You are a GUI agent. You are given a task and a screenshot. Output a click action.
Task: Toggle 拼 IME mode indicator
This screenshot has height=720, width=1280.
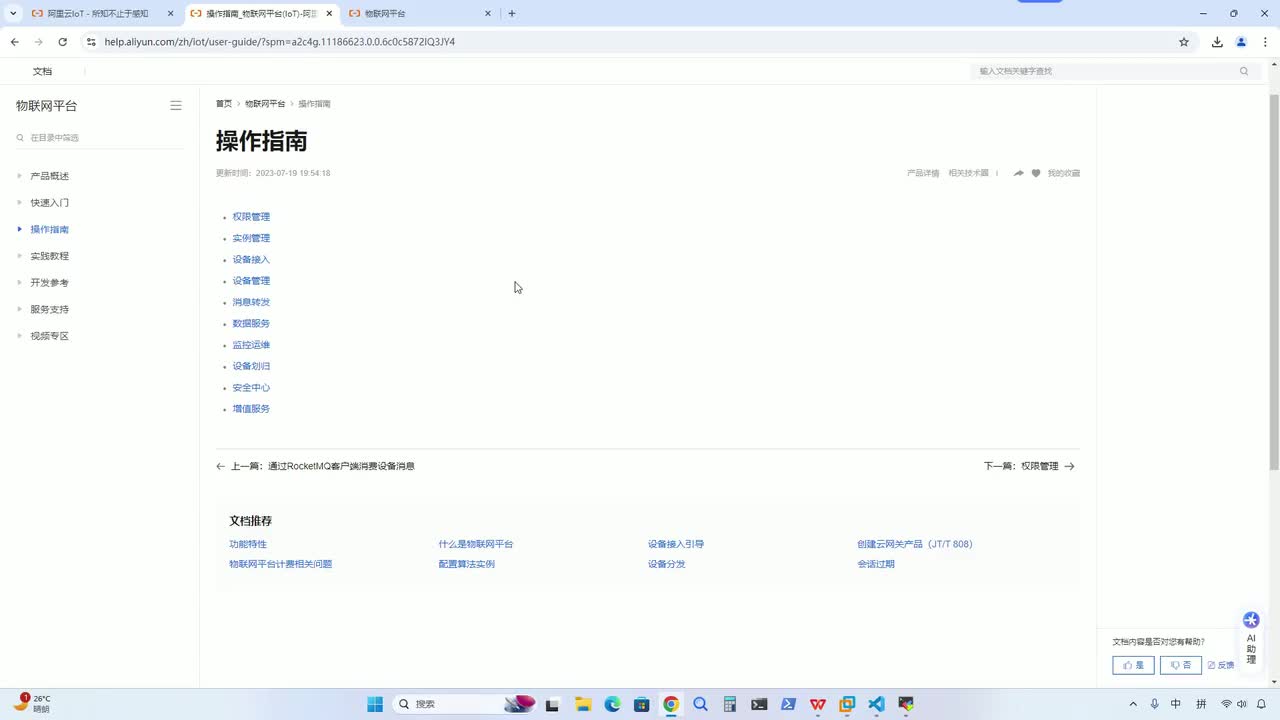(x=1201, y=704)
